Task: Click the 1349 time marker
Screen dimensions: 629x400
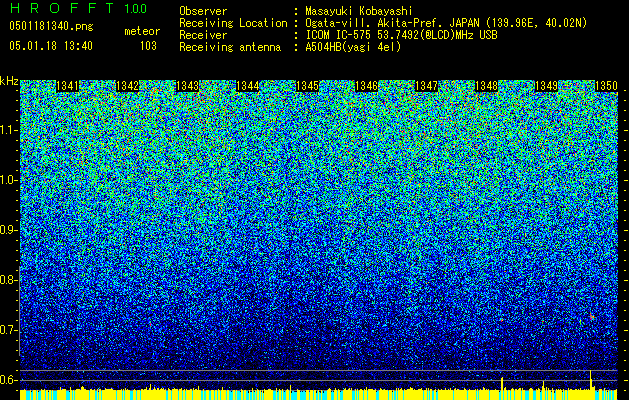Action: point(546,86)
